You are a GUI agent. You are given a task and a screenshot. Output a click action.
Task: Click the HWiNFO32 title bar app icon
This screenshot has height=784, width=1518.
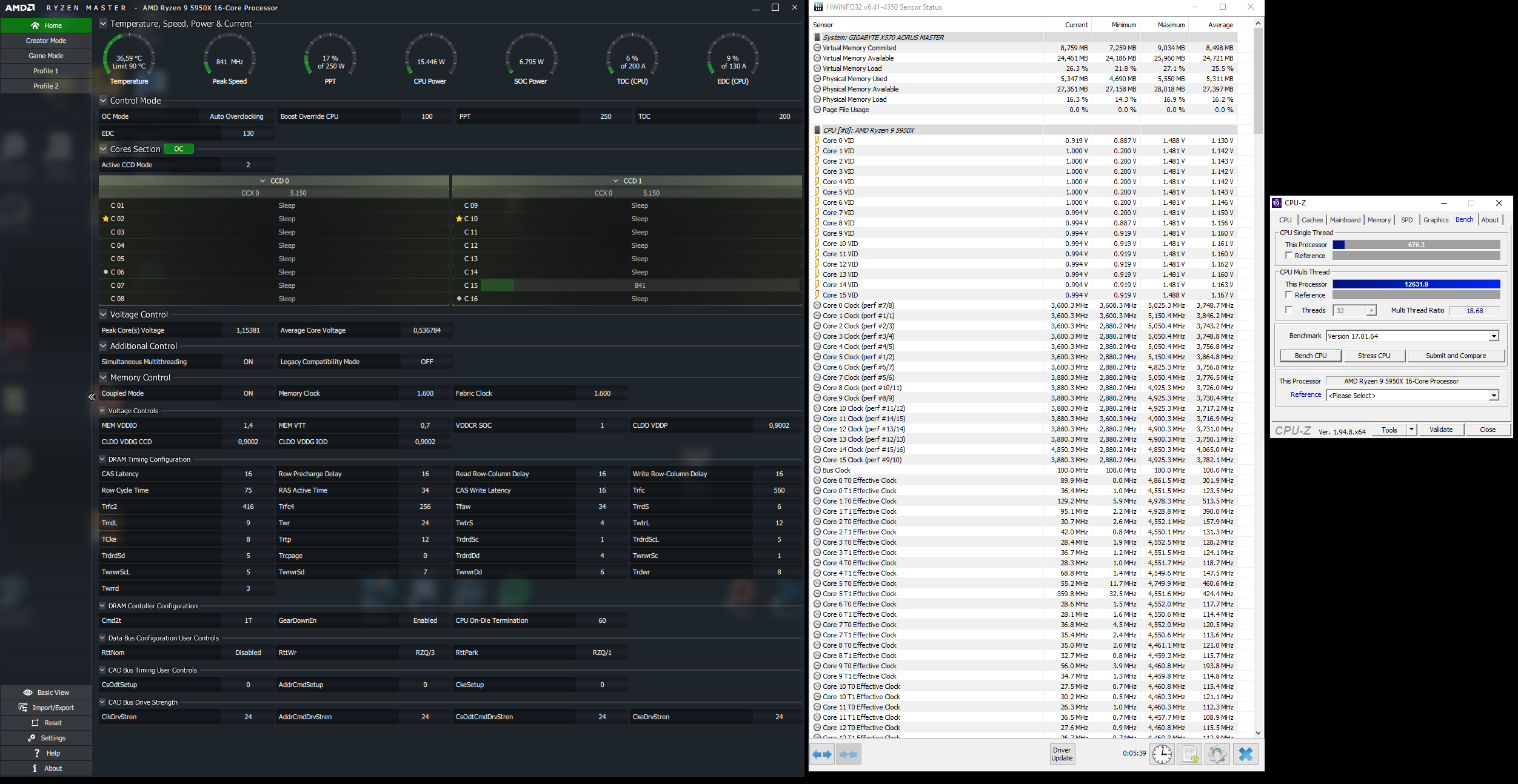tap(818, 7)
